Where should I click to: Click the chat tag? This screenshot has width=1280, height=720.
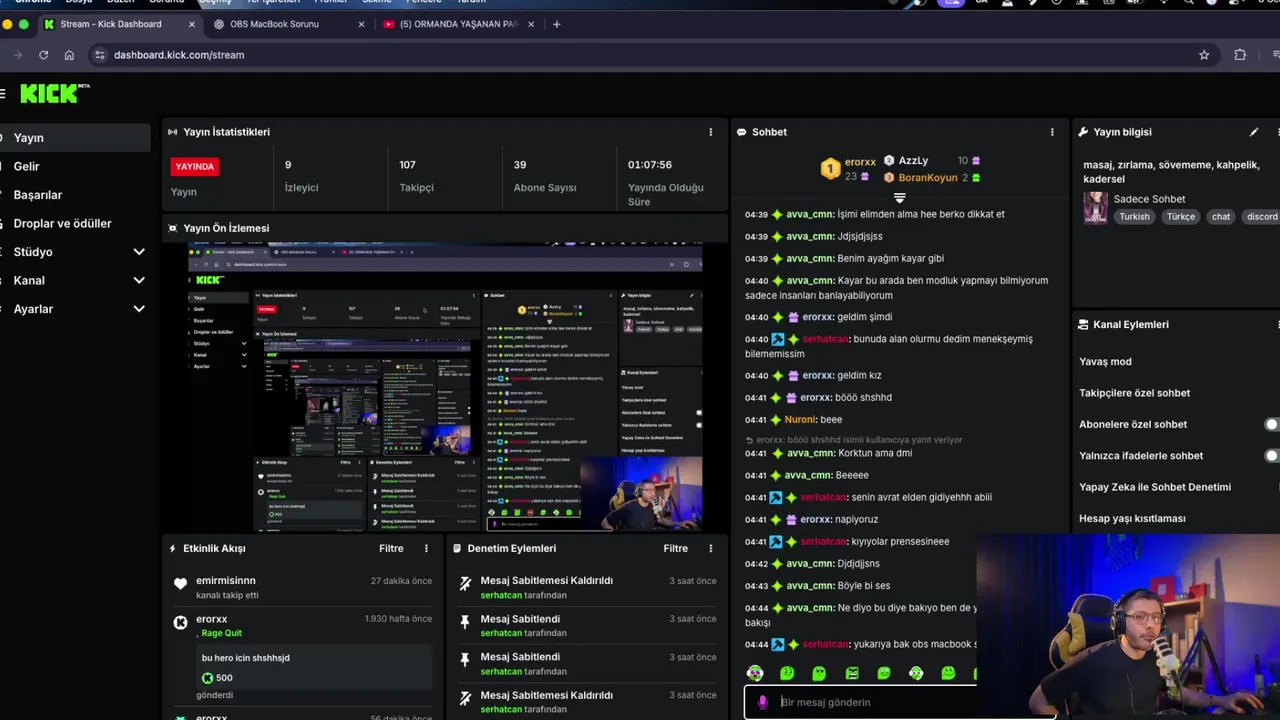pos(1221,216)
